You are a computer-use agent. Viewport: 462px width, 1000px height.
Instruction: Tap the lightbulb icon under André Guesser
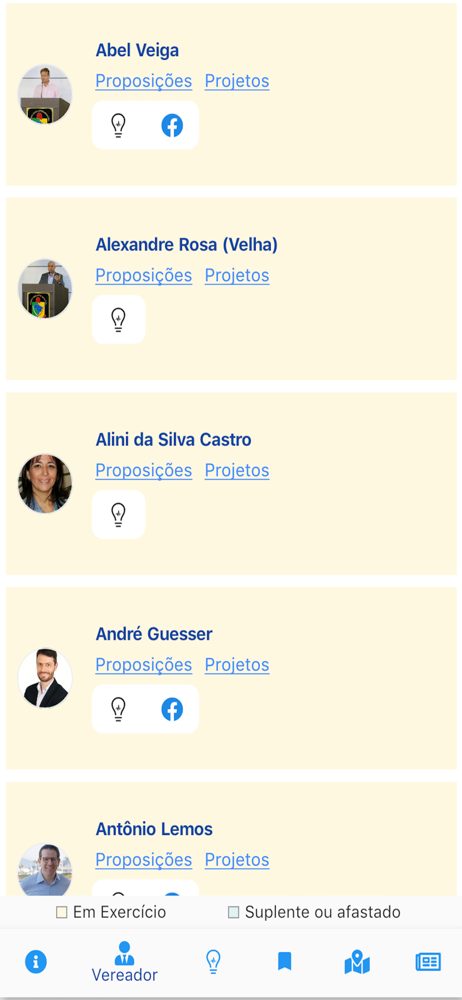coord(118,709)
